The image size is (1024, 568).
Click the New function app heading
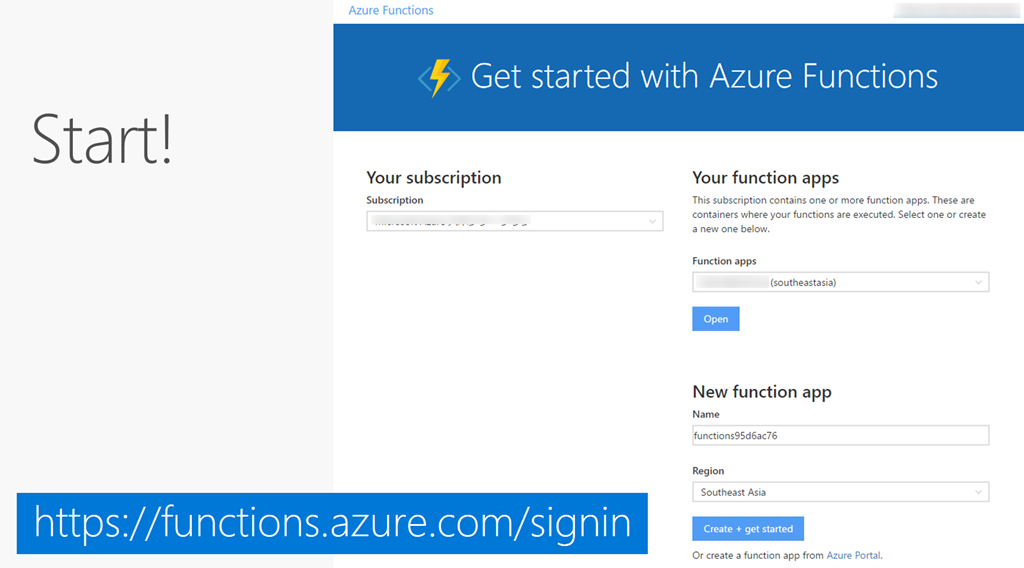click(x=761, y=392)
